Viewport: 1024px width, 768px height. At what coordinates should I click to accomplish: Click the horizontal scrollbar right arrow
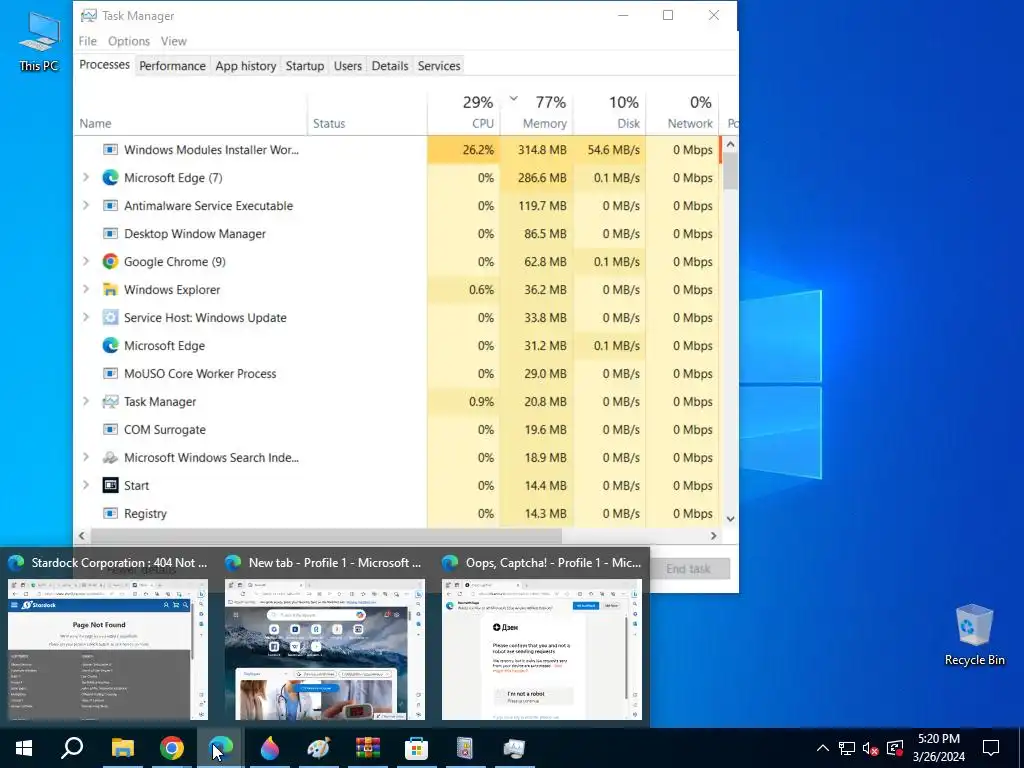click(713, 536)
